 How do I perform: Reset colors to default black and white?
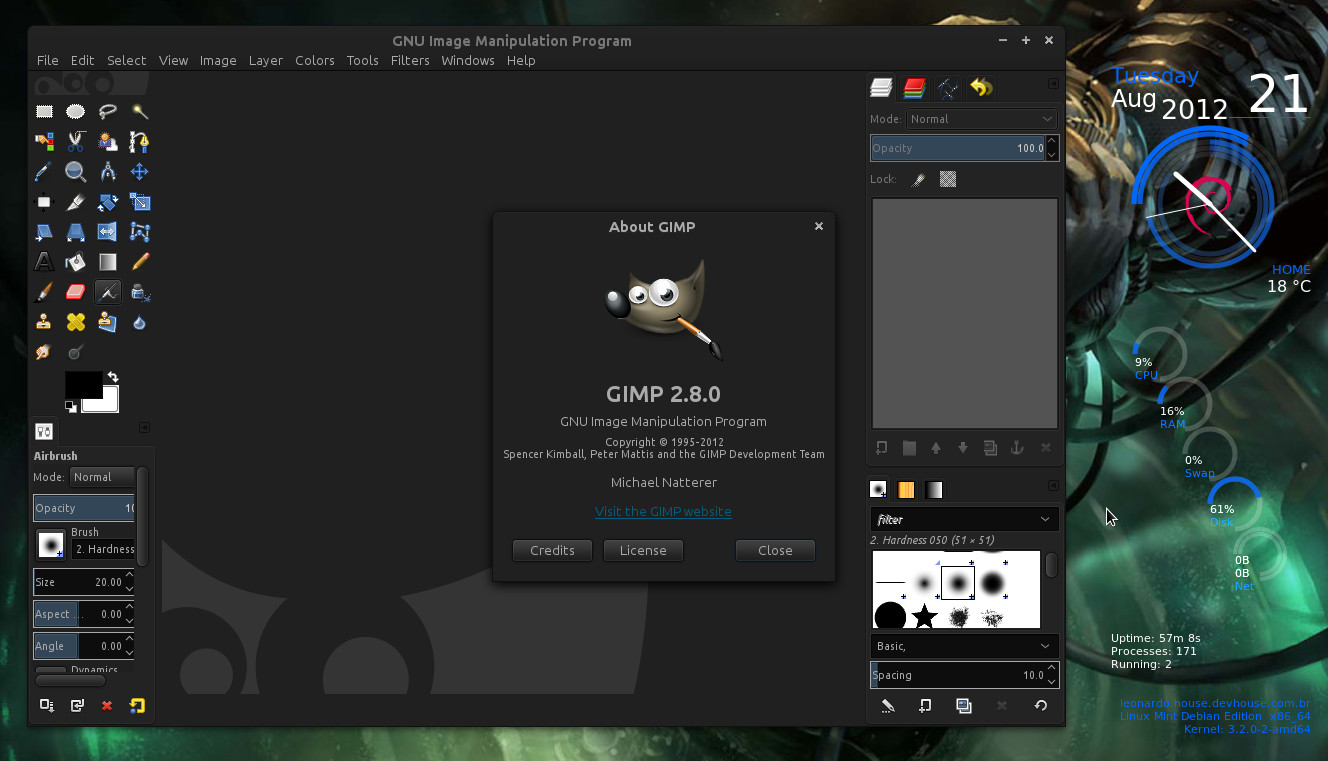coord(71,406)
